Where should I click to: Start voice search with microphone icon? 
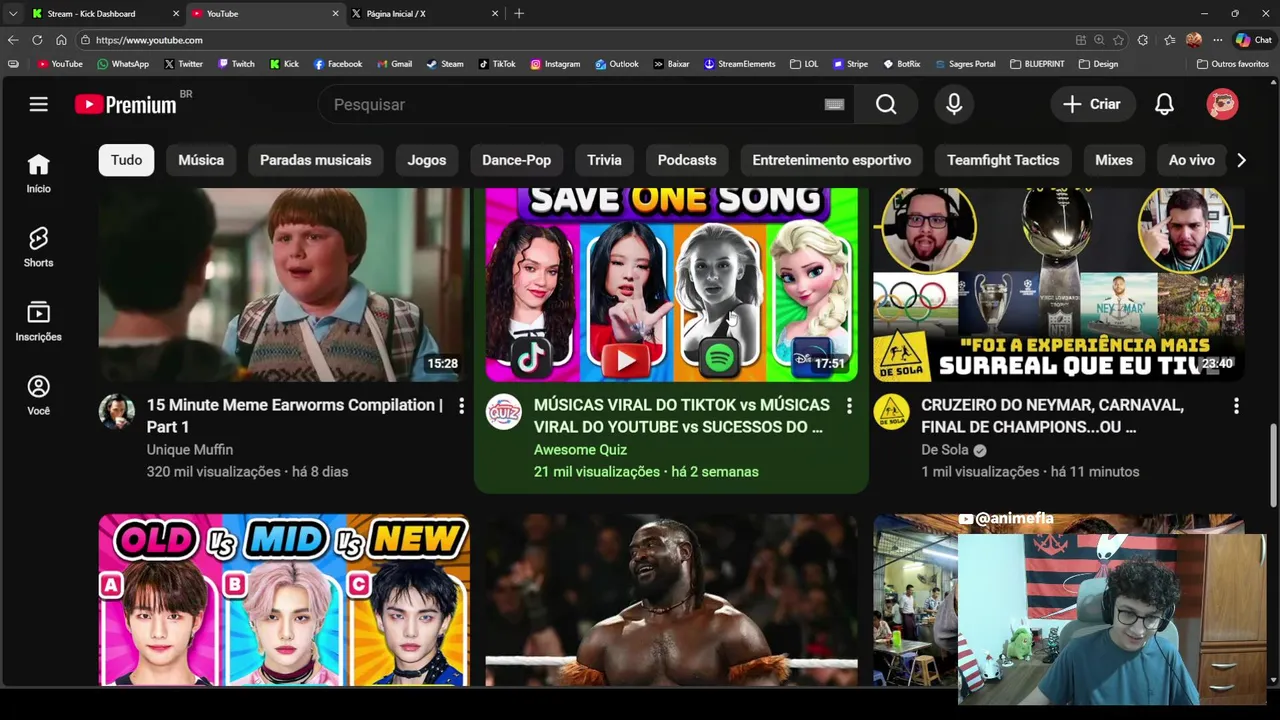954,104
